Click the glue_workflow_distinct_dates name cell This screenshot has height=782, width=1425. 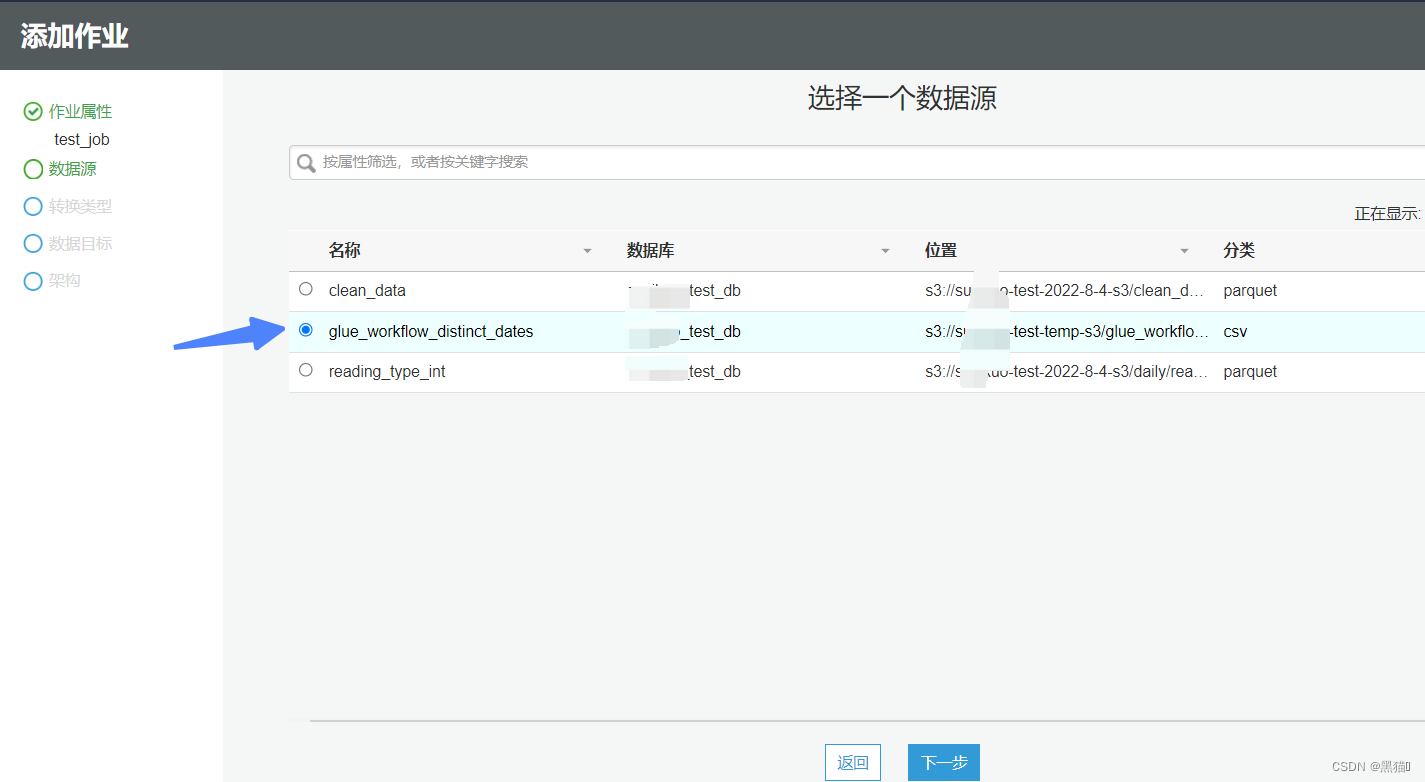431,332
